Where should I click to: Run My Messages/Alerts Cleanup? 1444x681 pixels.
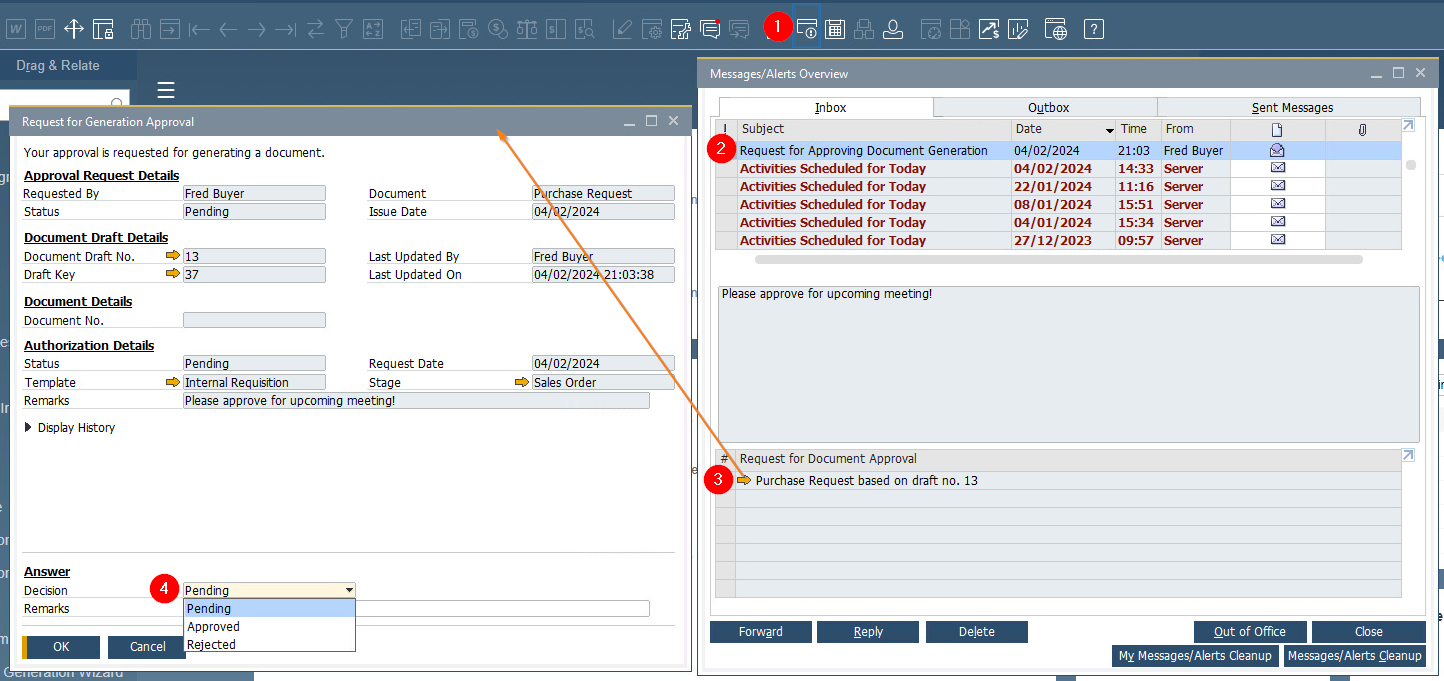coord(1195,655)
